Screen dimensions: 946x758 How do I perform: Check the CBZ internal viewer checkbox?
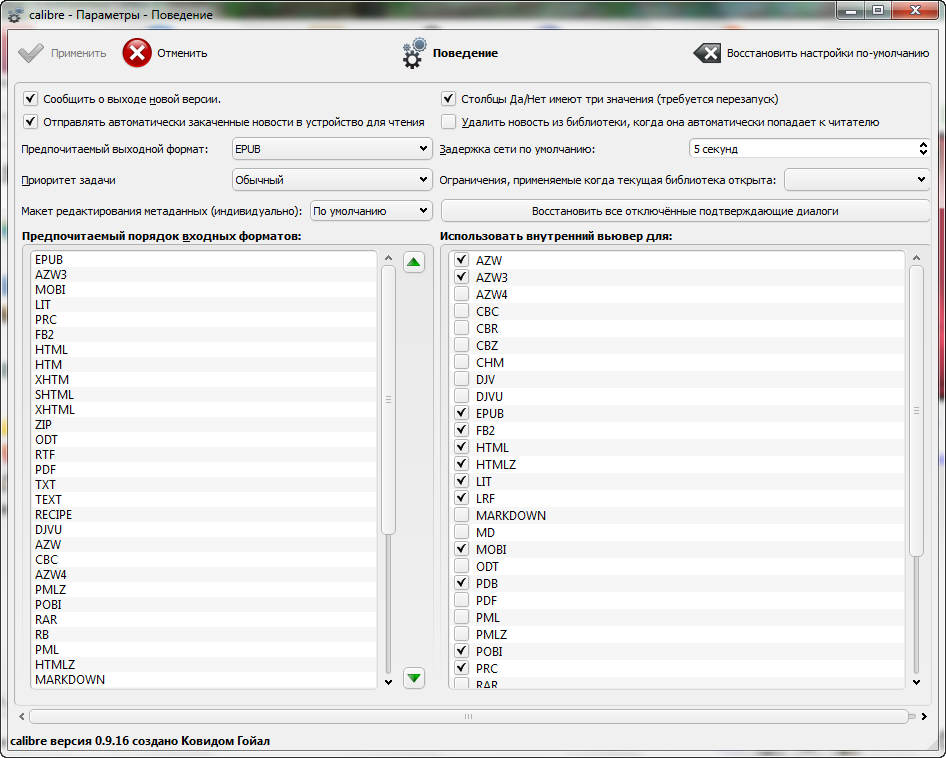point(461,345)
